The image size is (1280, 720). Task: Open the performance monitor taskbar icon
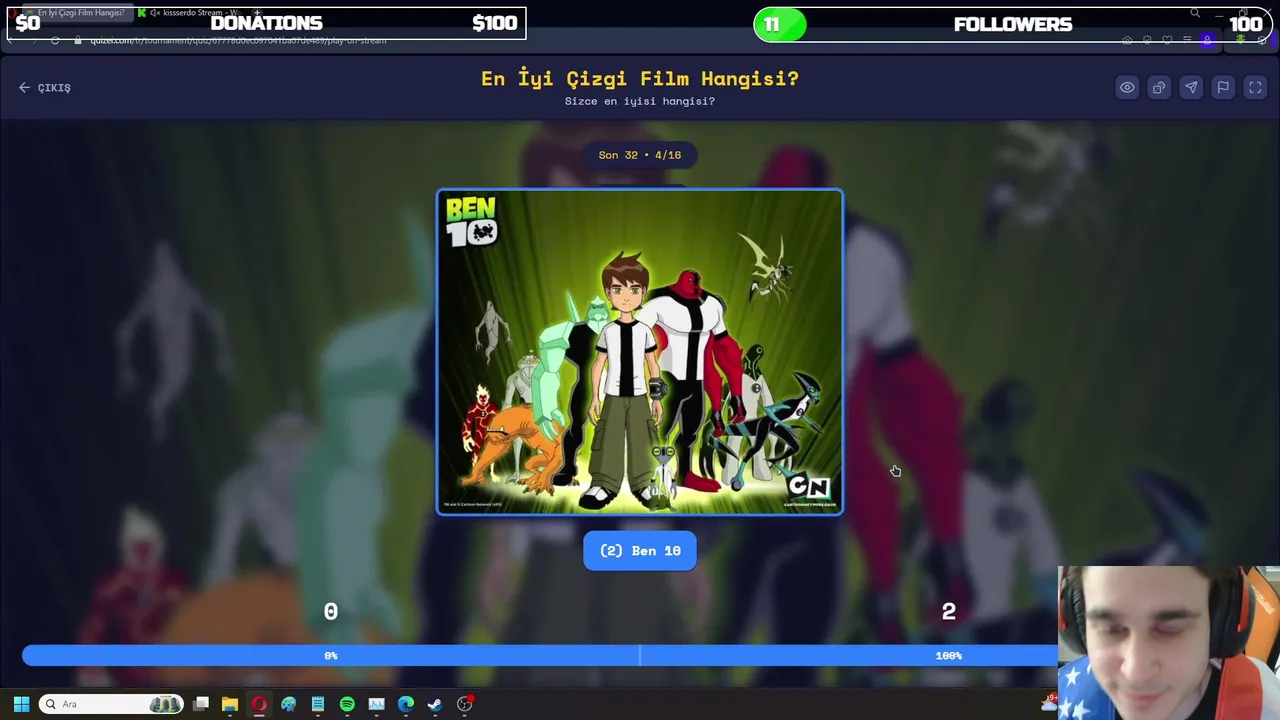[376, 704]
